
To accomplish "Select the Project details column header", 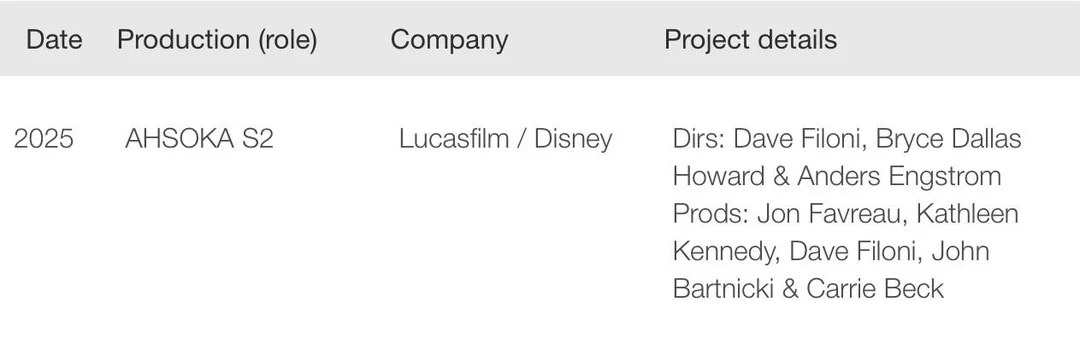I will (x=751, y=40).
